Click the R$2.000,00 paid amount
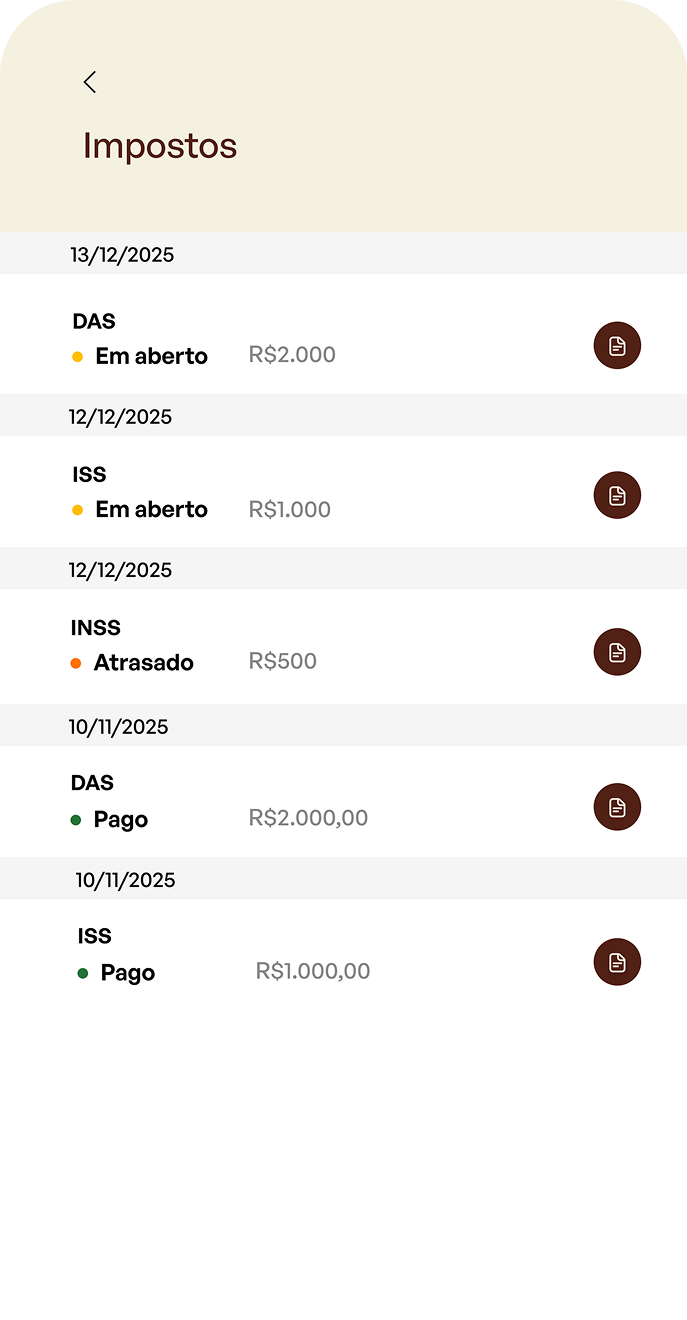 coord(308,818)
